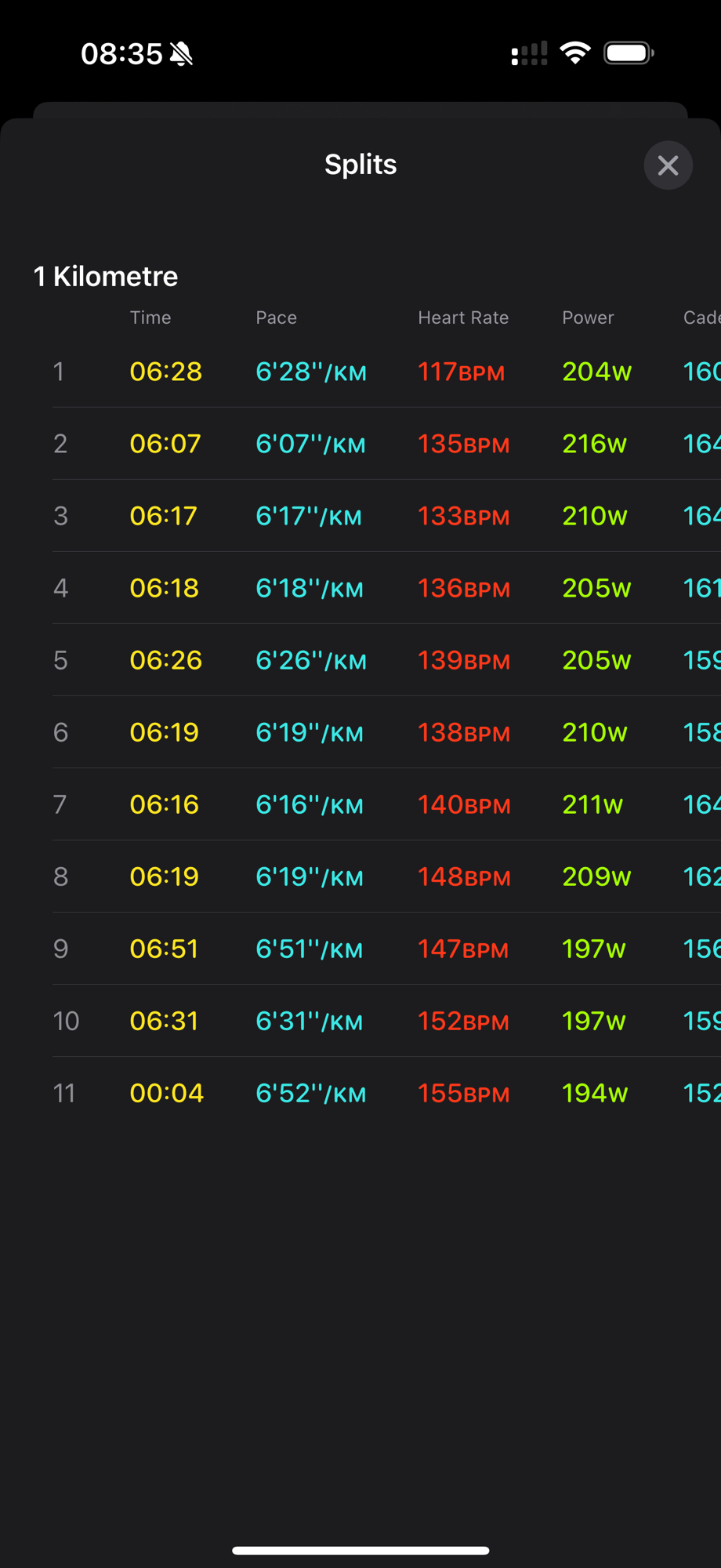Tap split 9 time 06:51

pos(164,949)
